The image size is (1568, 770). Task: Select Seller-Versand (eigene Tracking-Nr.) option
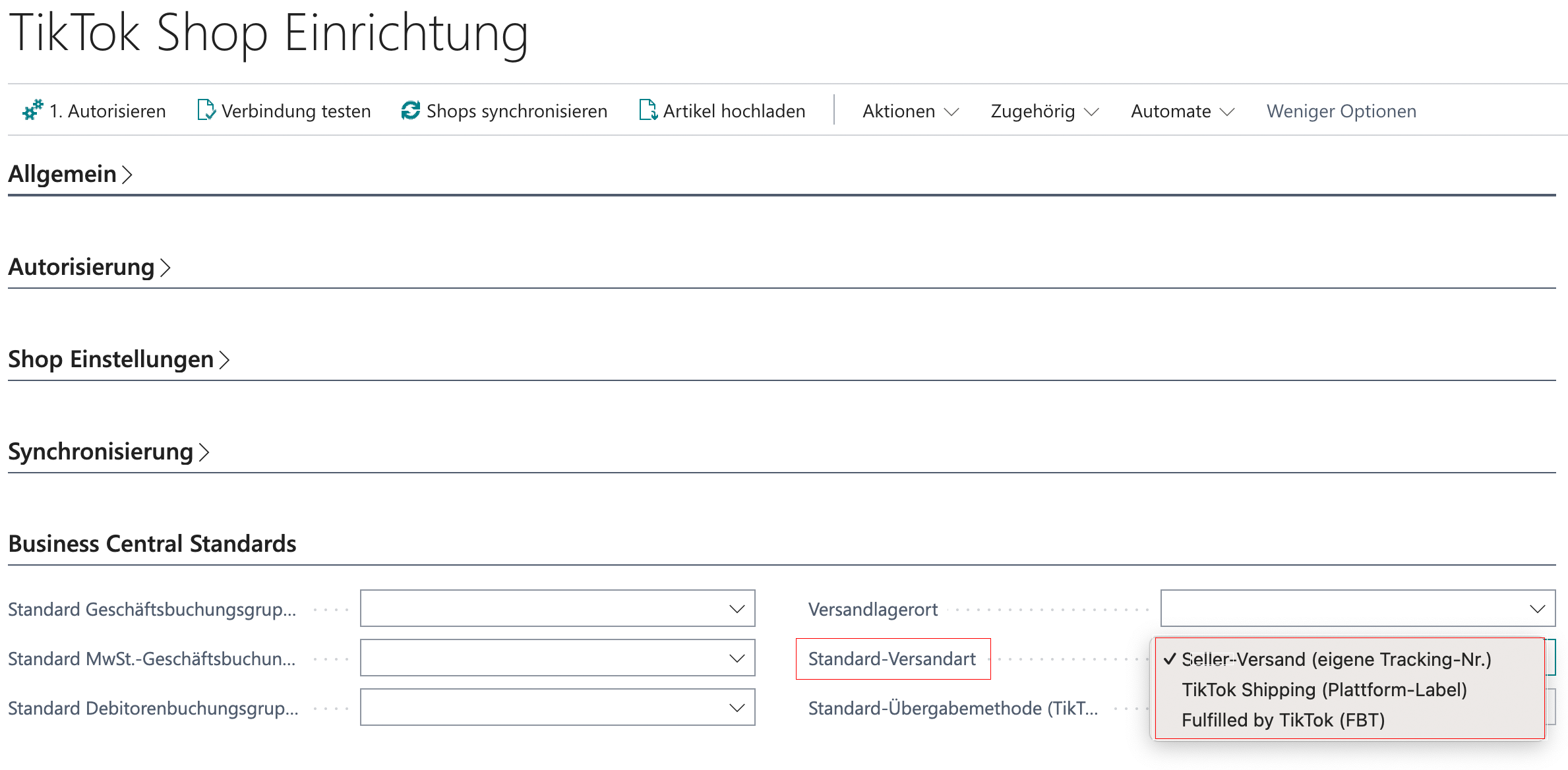(1336, 659)
